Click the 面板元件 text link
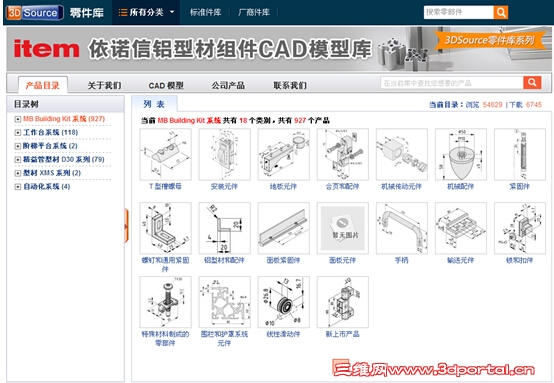Image resolution: width=554 pixels, height=383 pixels. [342, 260]
